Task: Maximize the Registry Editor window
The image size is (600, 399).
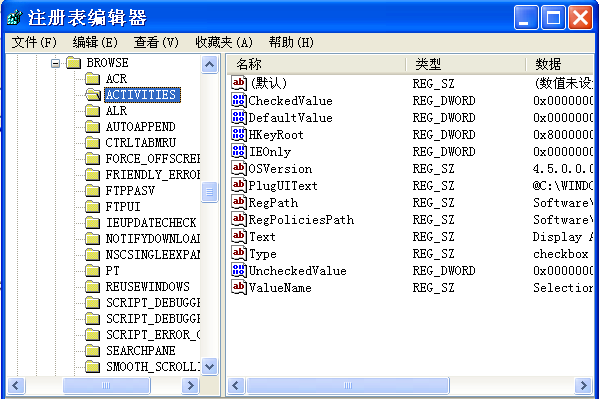Action: pos(553,18)
